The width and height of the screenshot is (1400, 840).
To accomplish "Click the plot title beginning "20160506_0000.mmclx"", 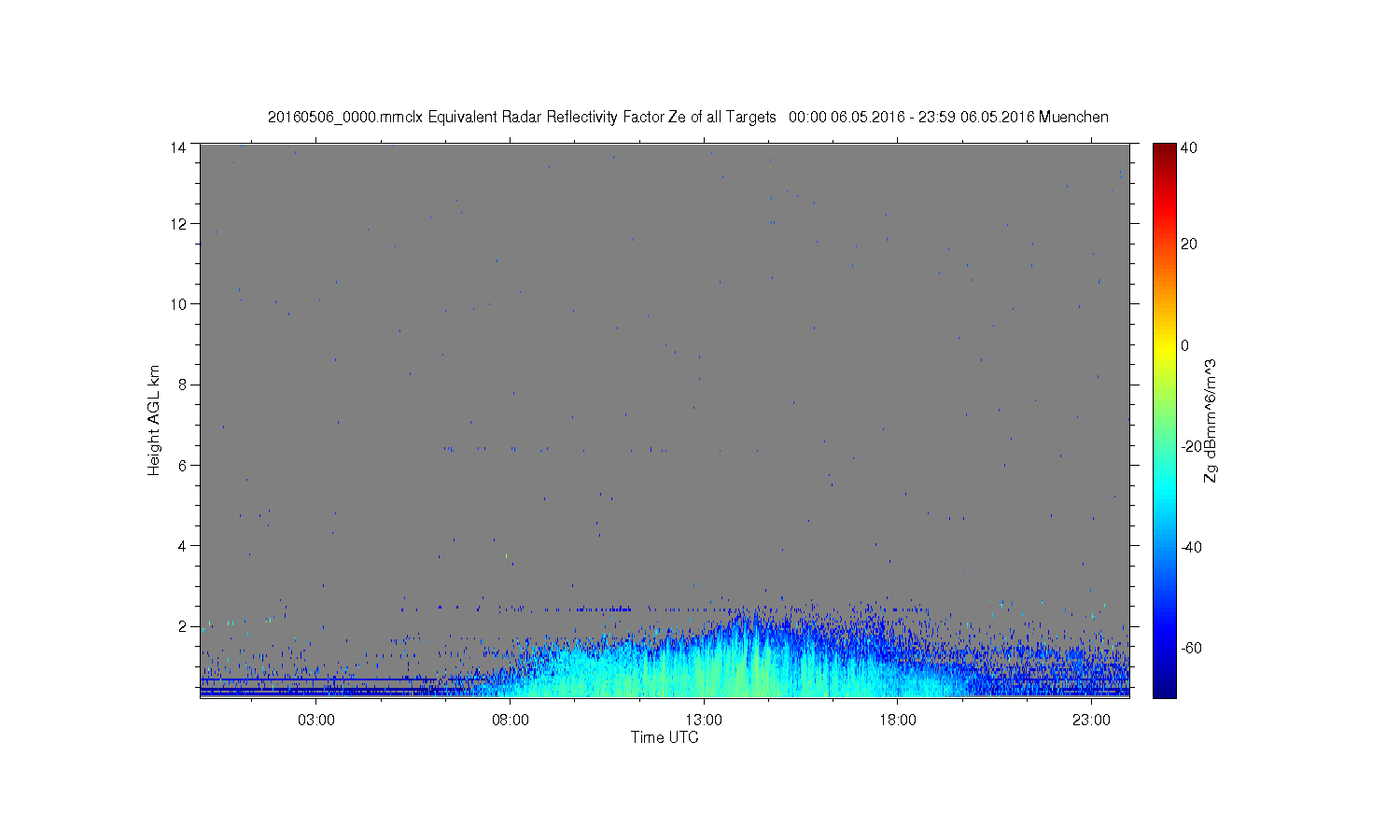I will (688, 117).
